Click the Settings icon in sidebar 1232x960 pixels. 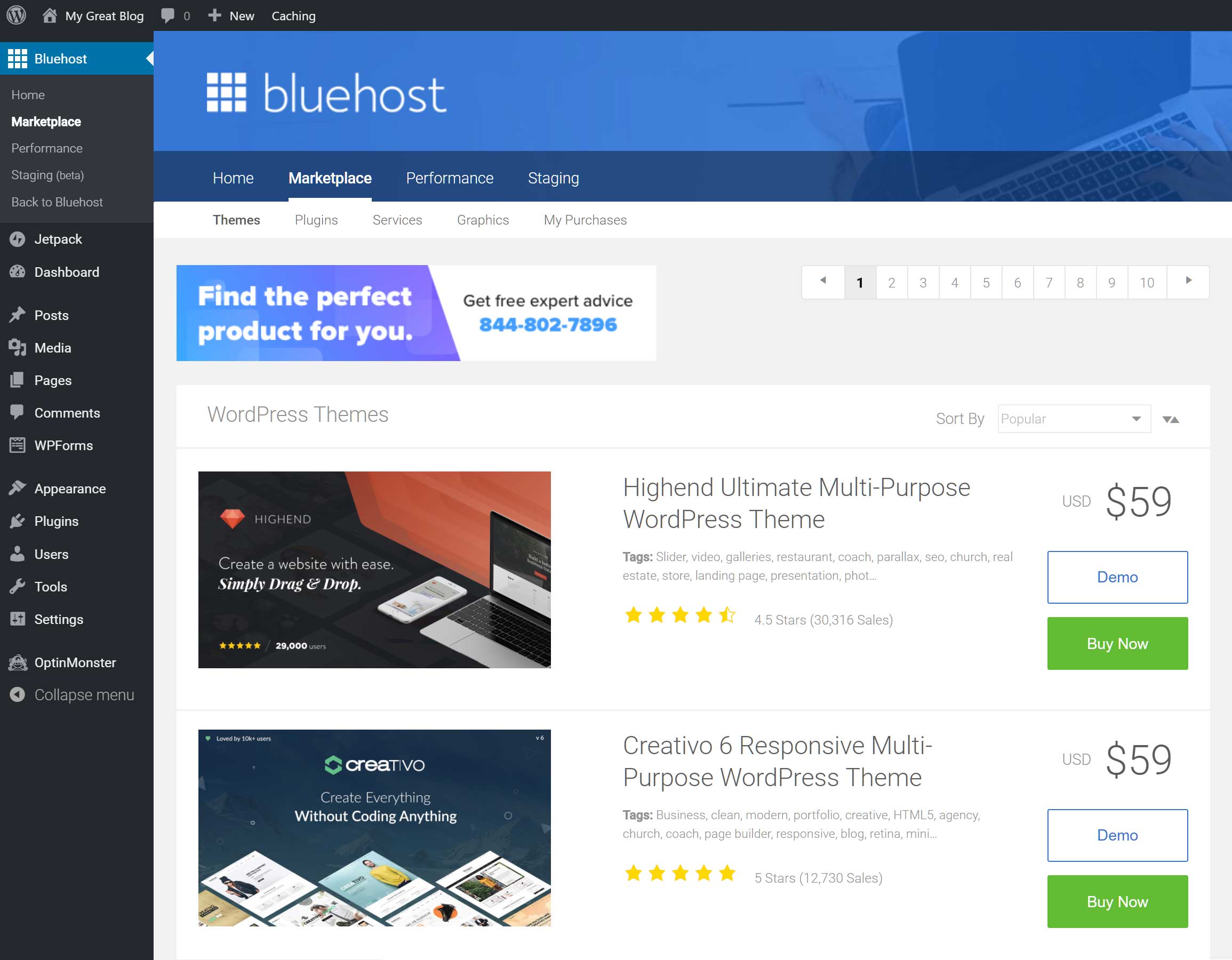18,619
